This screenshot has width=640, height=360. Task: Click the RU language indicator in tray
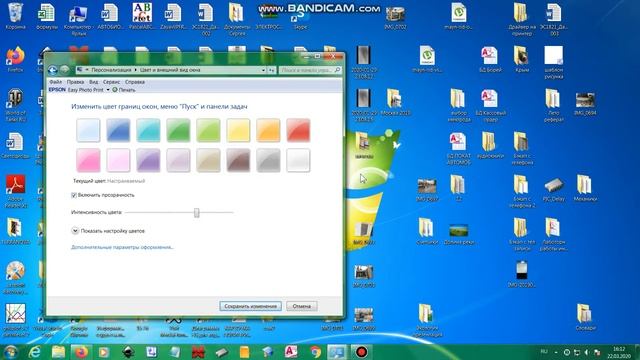544,351
